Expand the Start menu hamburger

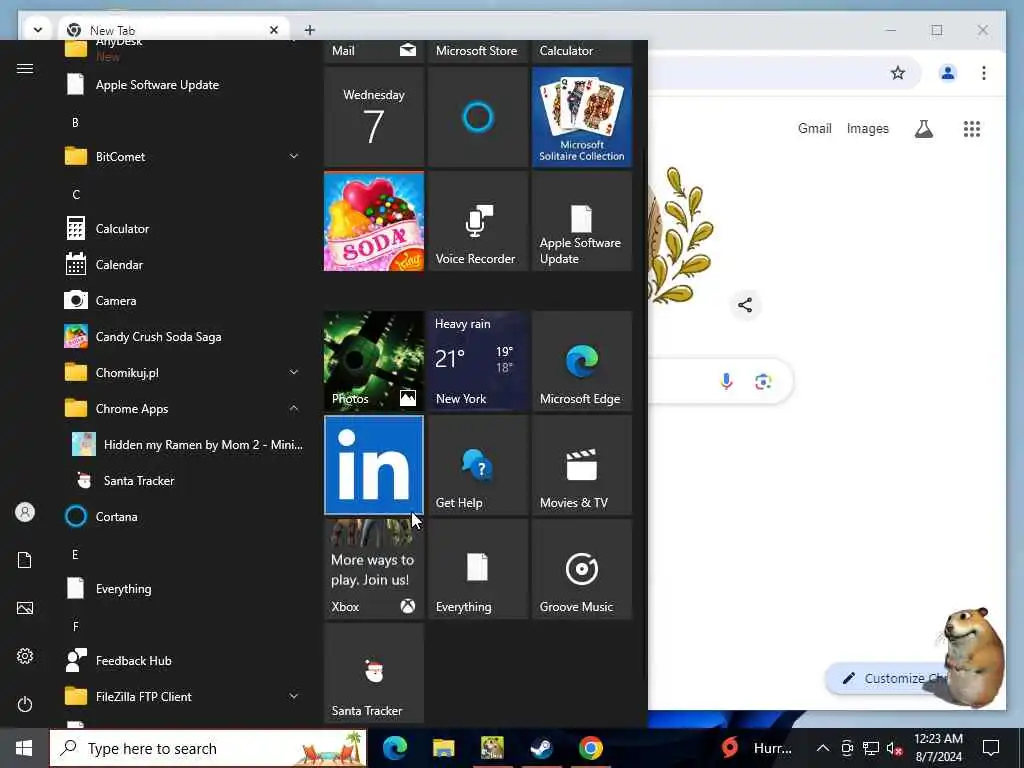[x=25, y=69]
